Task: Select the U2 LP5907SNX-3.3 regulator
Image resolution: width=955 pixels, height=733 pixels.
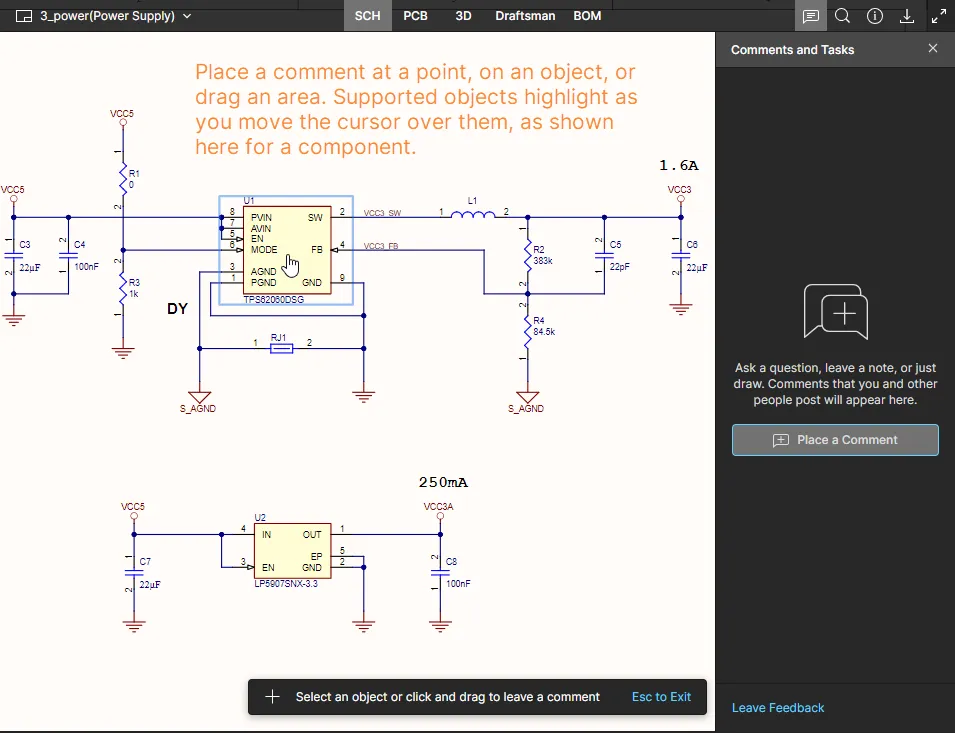Action: pyautogui.click(x=292, y=550)
